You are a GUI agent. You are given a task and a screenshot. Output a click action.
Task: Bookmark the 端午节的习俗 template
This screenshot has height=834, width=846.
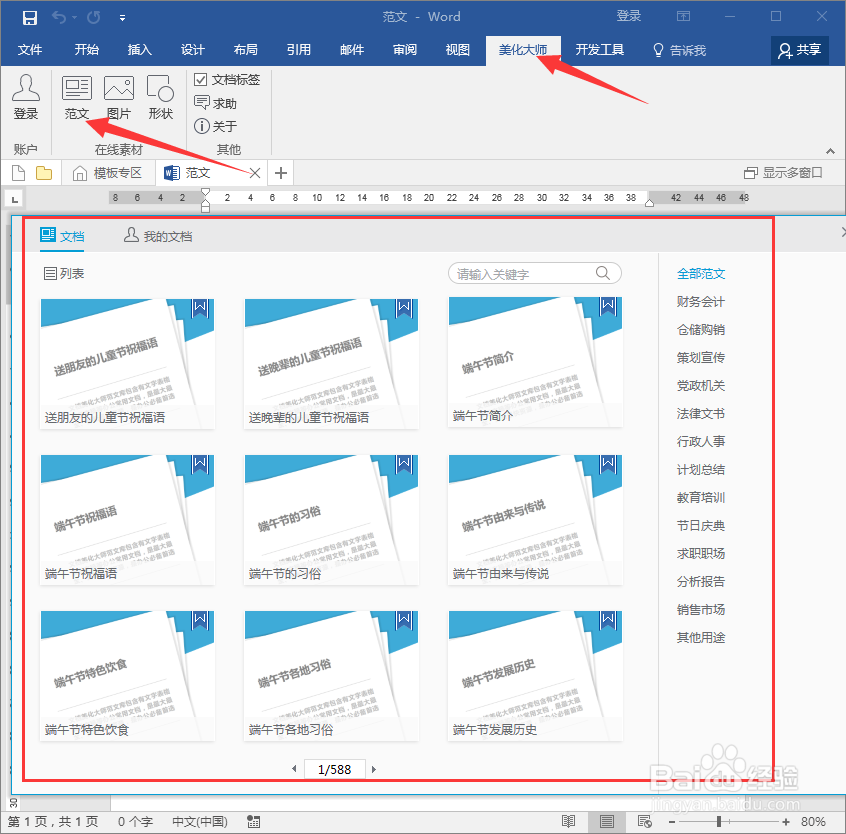pos(404,464)
